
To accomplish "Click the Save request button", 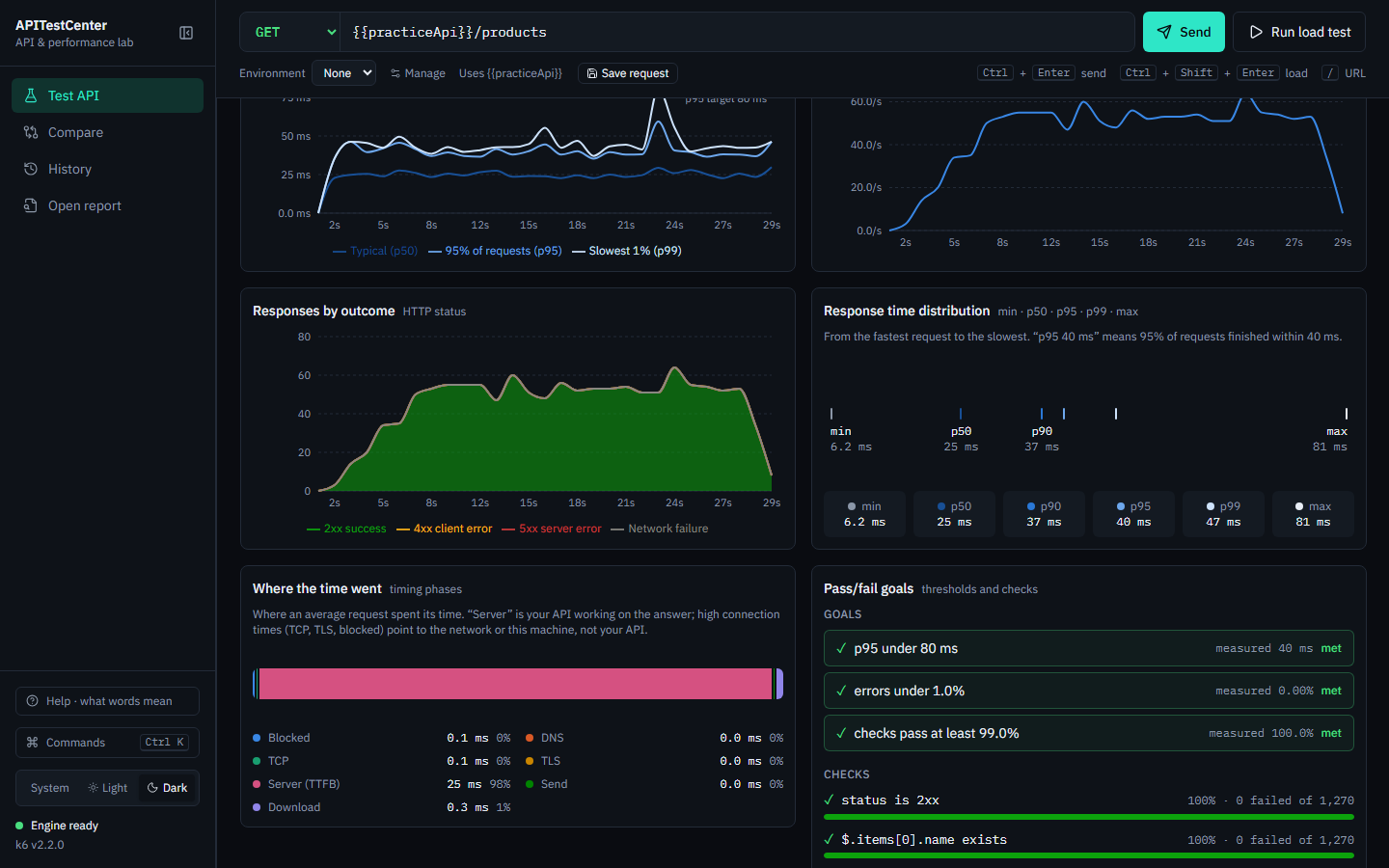I will pos(628,73).
